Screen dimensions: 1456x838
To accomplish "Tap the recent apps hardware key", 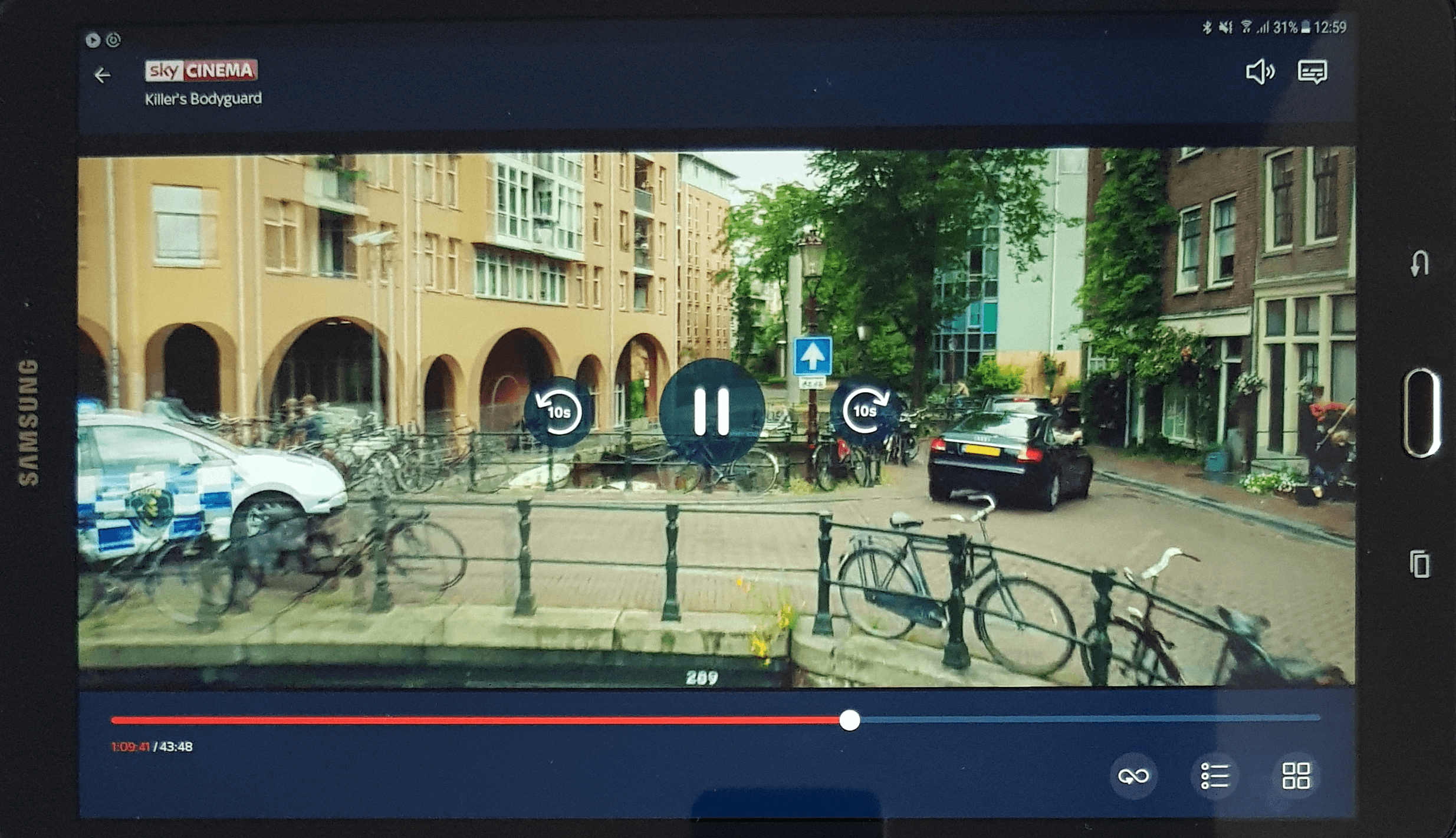I will 1420,564.
